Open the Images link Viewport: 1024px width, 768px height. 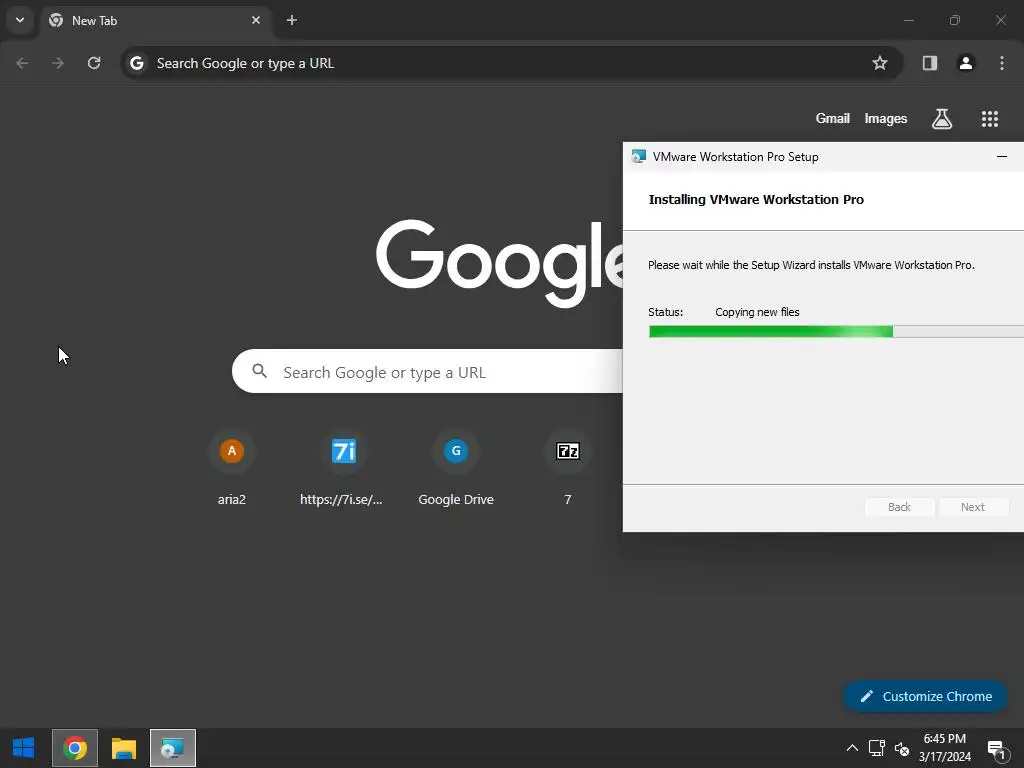(886, 119)
